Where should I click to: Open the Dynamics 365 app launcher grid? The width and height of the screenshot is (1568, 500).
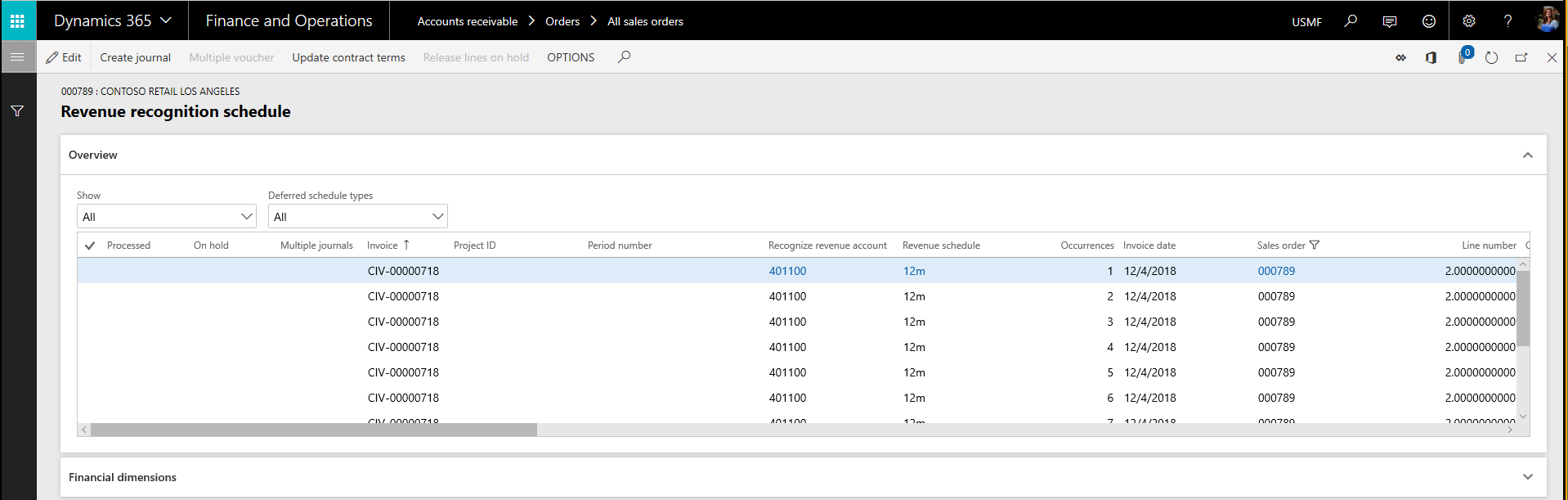tap(17, 20)
